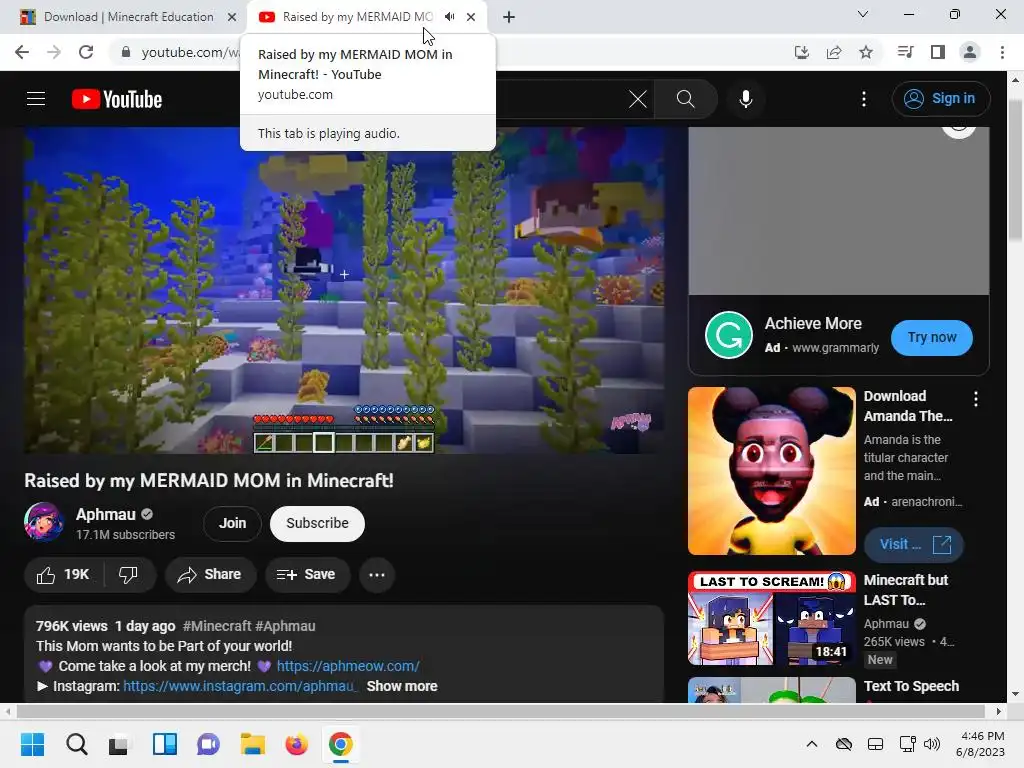
Task: Start voice search with microphone icon
Action: tap(746, 99)
